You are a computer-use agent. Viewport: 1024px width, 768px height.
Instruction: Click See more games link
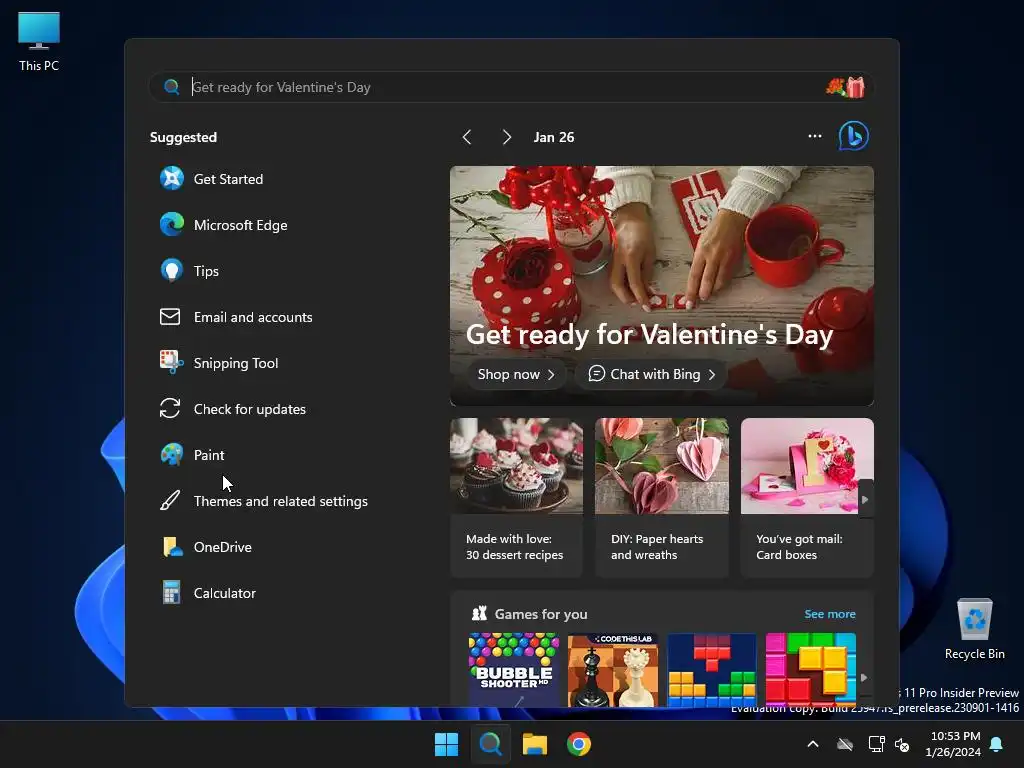pyautogui.click(x=829, y=614)
